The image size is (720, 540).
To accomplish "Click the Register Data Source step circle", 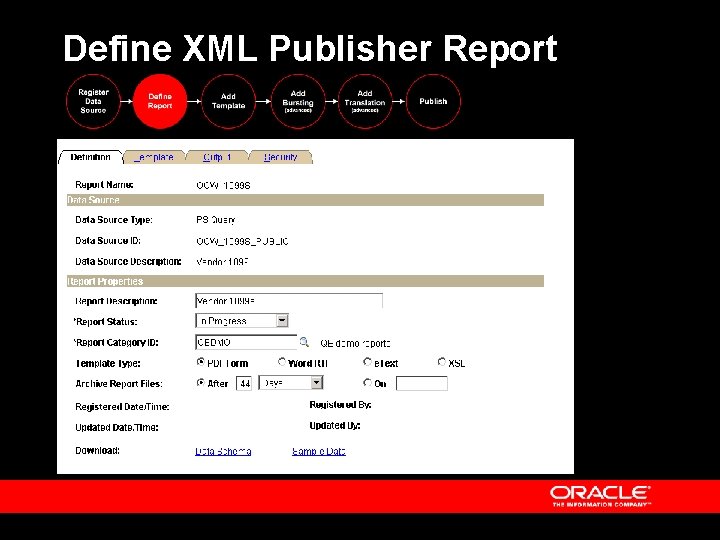I will (93, 101).
